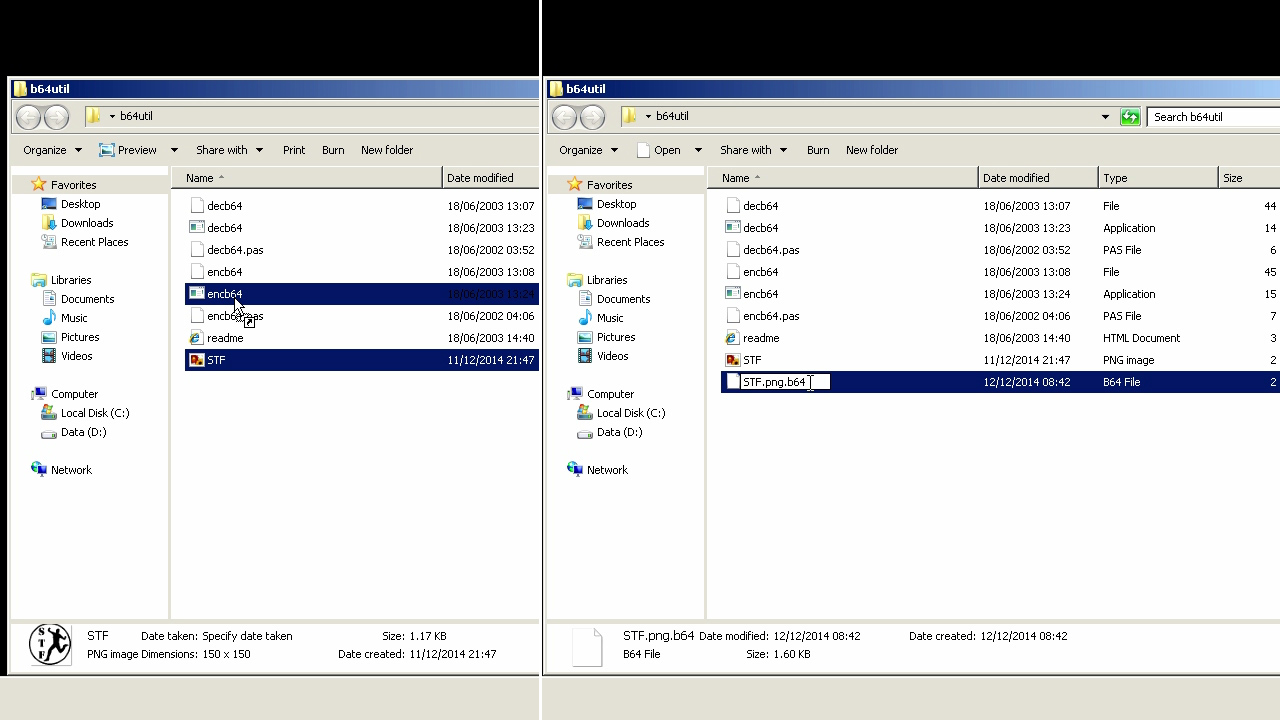Image resolution: width=1280 pixels, height=720 pixels.
Task: Open Share with menu in right window
Action: [753, 150]
